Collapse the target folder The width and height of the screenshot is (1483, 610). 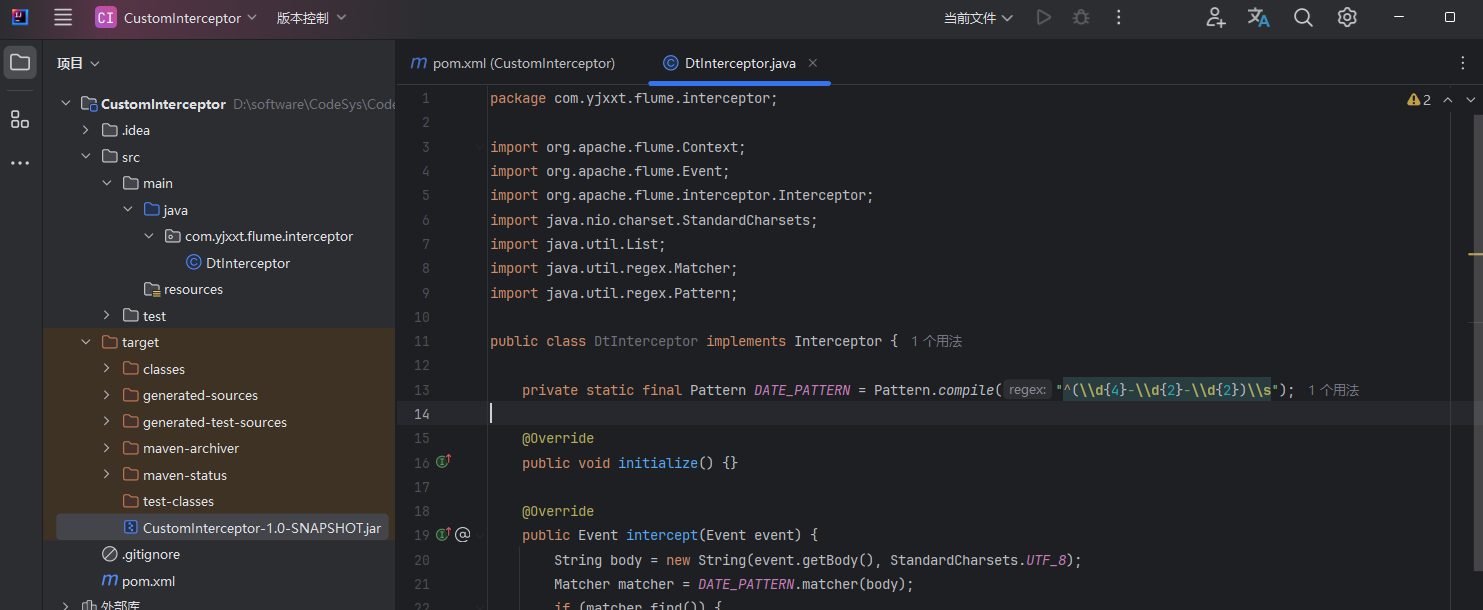[86, 342]
